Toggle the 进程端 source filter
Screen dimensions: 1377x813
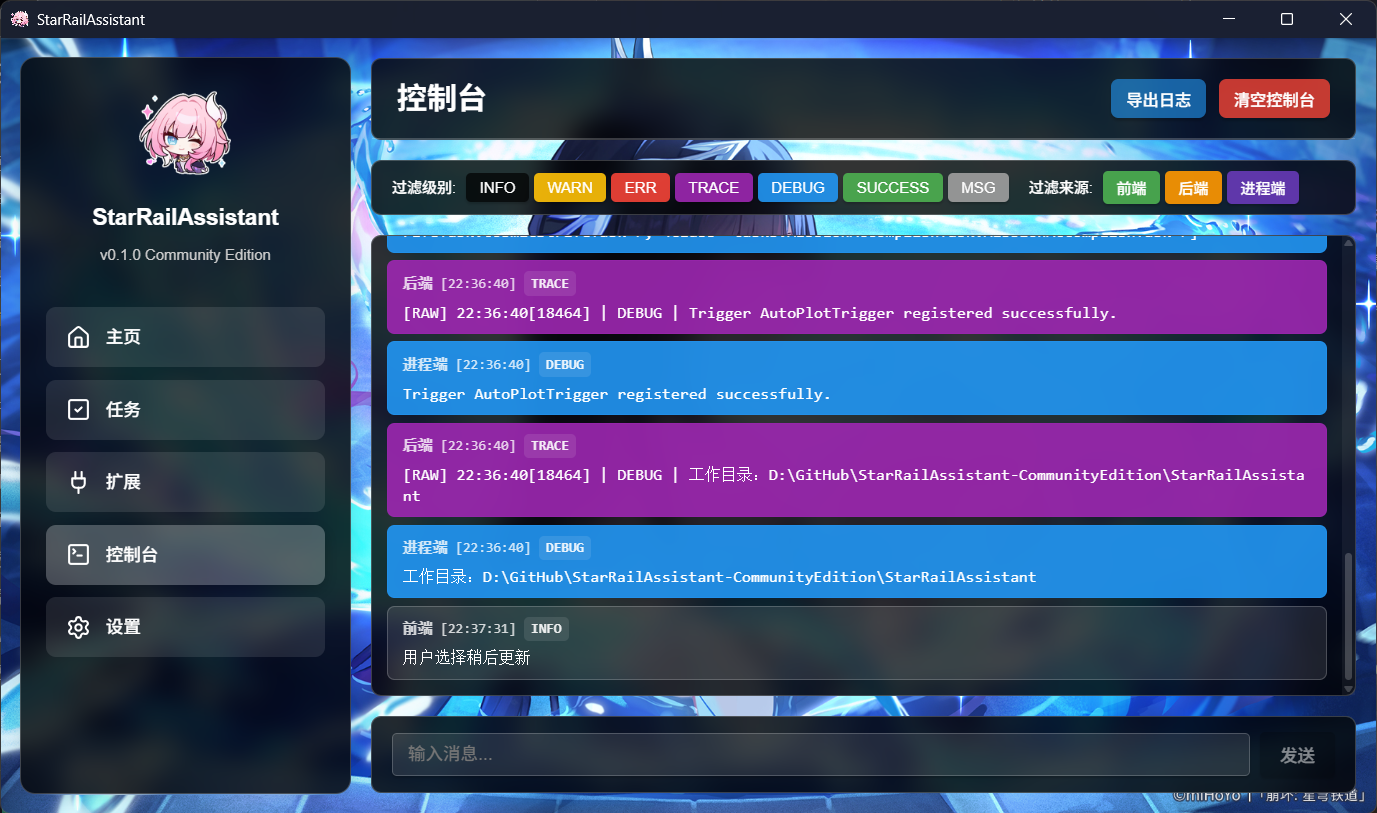pyautogui.click(x=1262, y=187)
